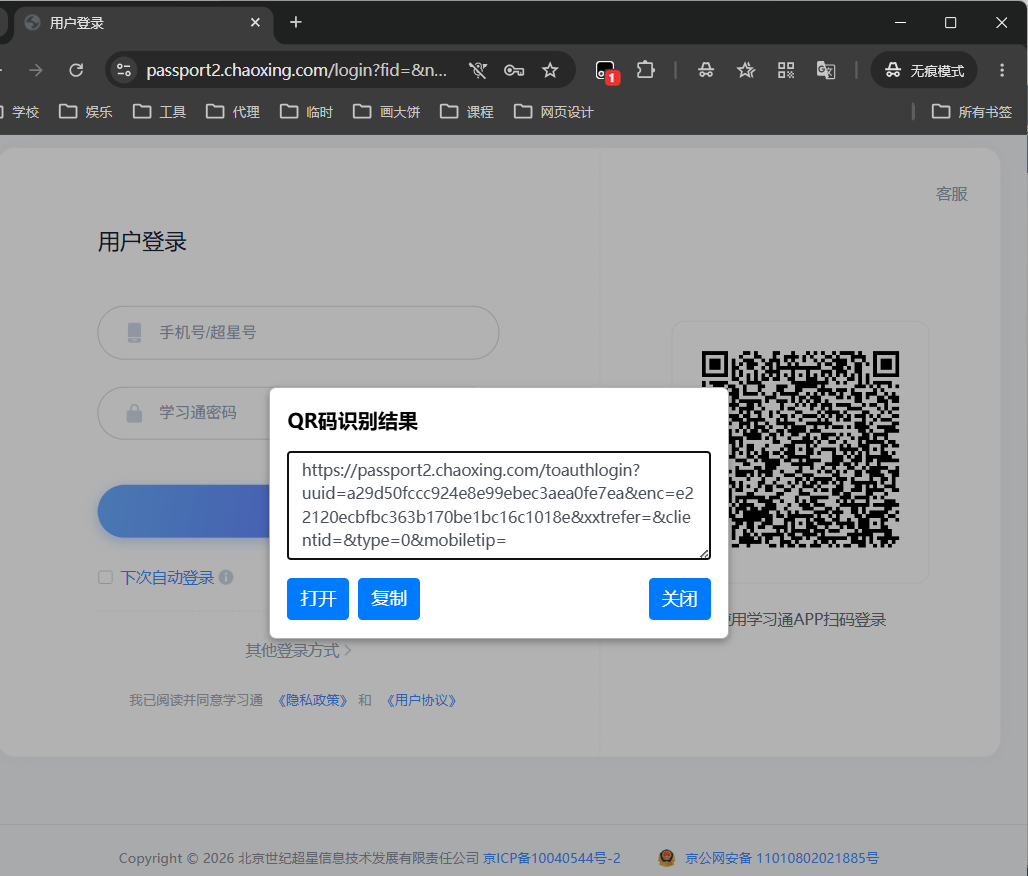Open the 代理 bookmark folder
The image size is (1028, 876).
(x=233, y=112)
